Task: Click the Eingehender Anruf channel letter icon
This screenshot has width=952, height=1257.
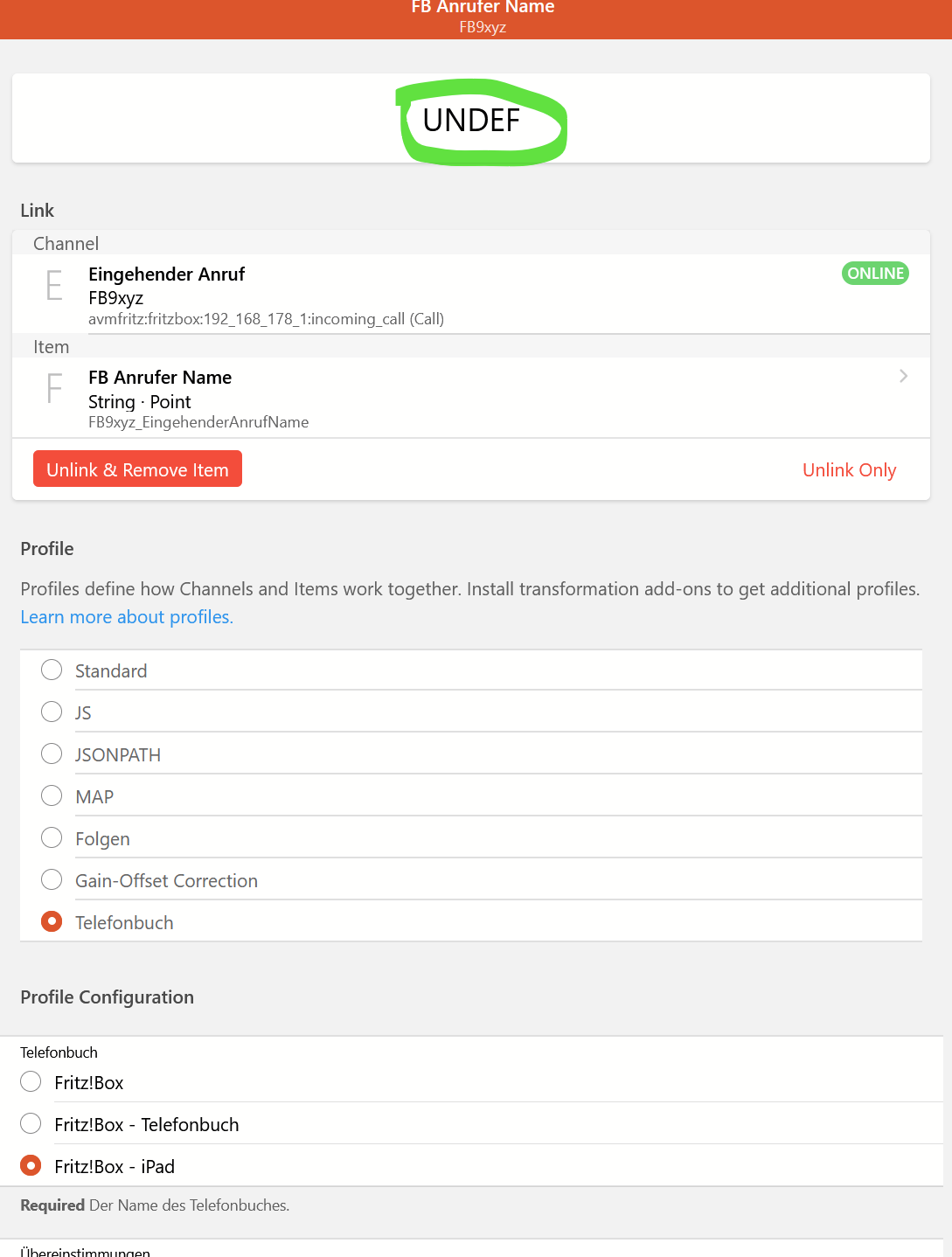Action: point(54,286)
